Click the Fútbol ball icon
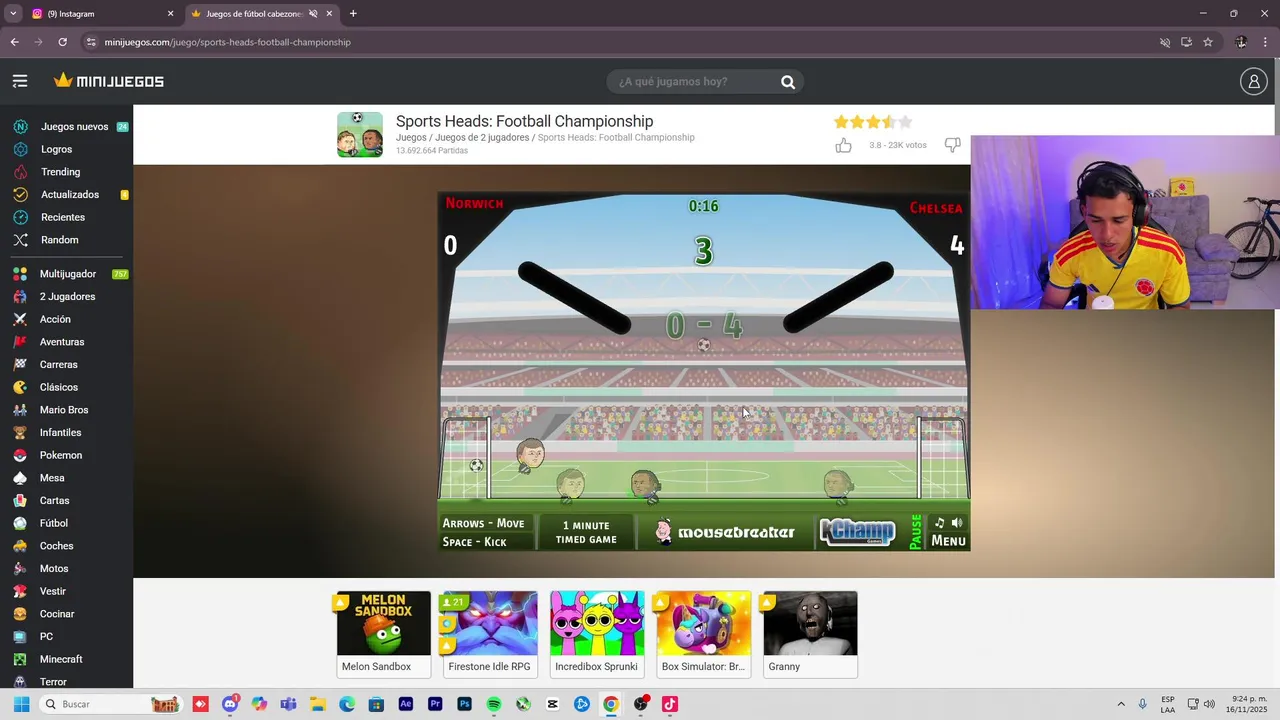The height and width of the screenshot is (720, 1280). coord(20,523)
